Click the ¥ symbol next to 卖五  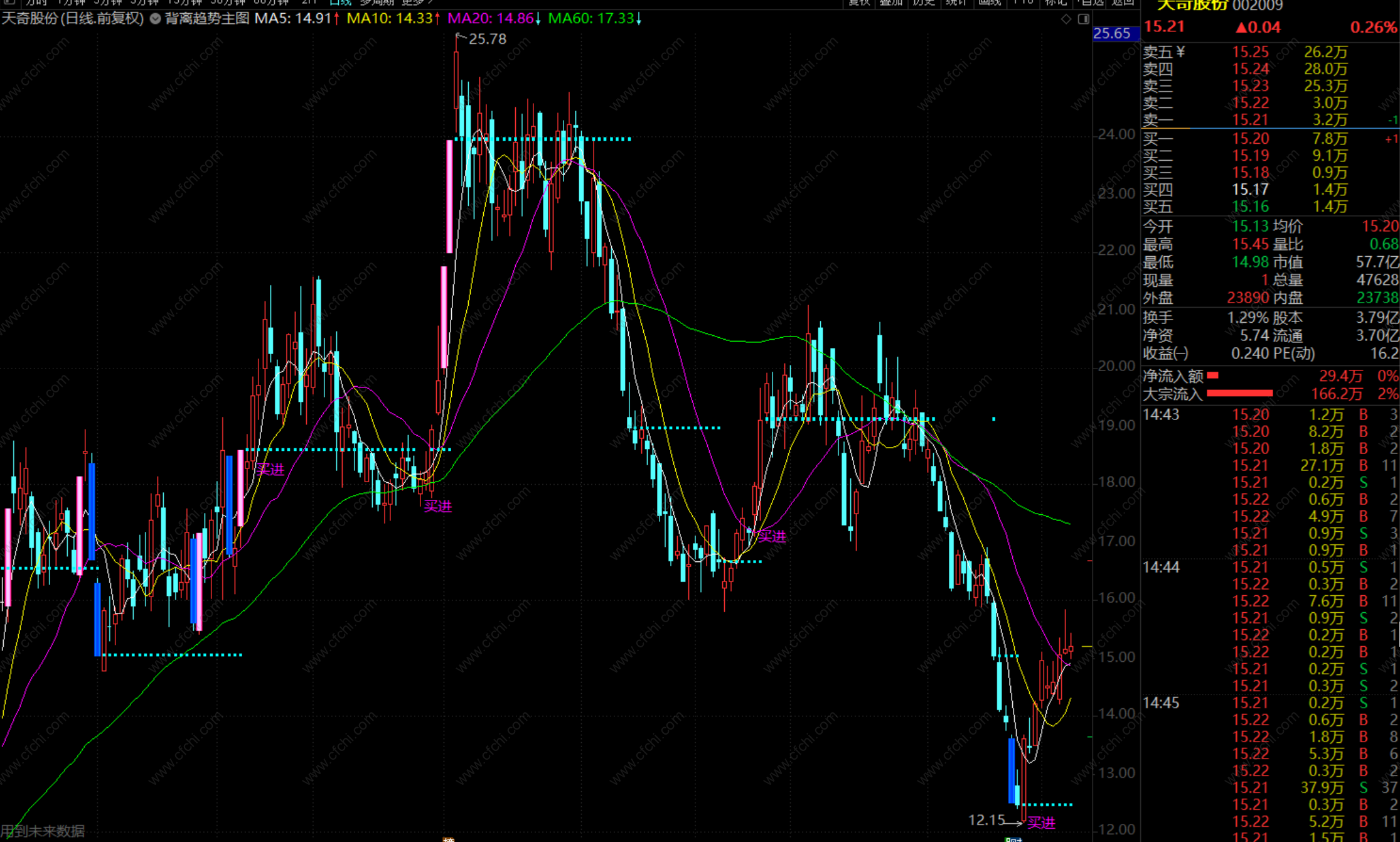coord(1180,51)
